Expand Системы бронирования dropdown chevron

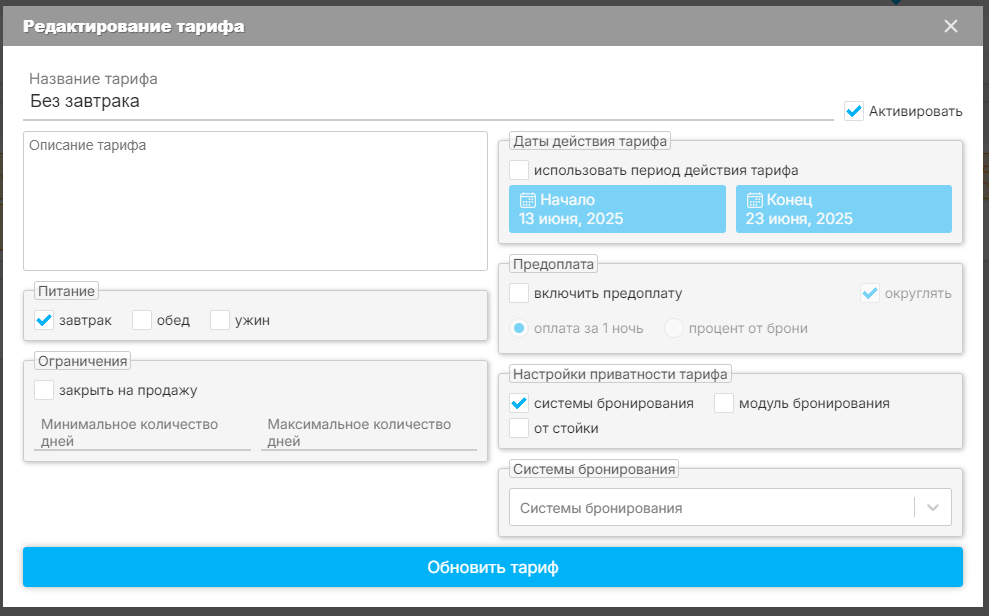click(933, 508)
